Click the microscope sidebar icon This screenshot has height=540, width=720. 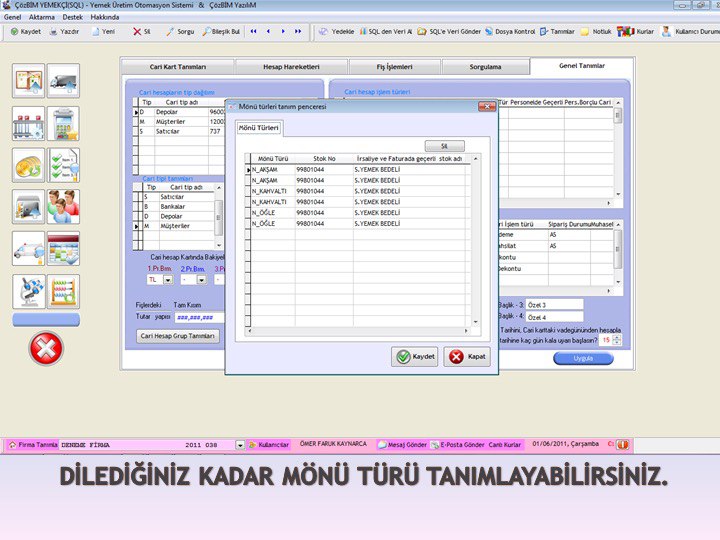tap(28, 291)
